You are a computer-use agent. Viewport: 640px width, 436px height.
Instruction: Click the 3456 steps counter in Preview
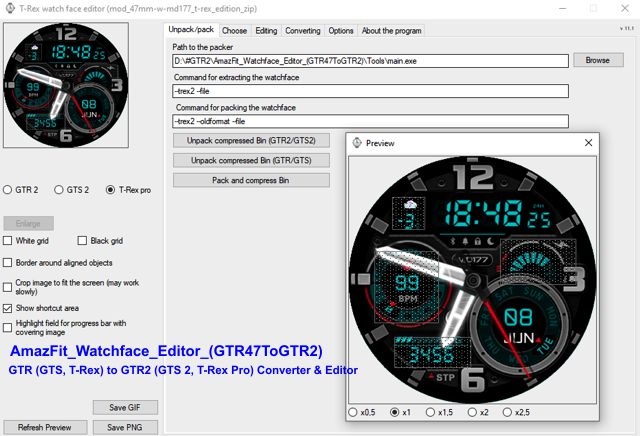point(431,354)
